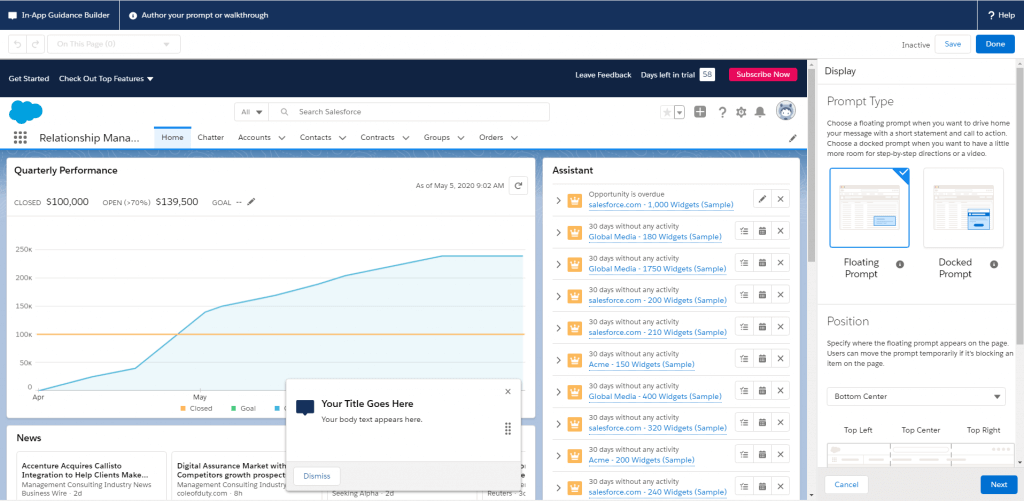Click the In-App Guidance Builder chat icon
The image size is (1024, 501).
click(12, 15)
